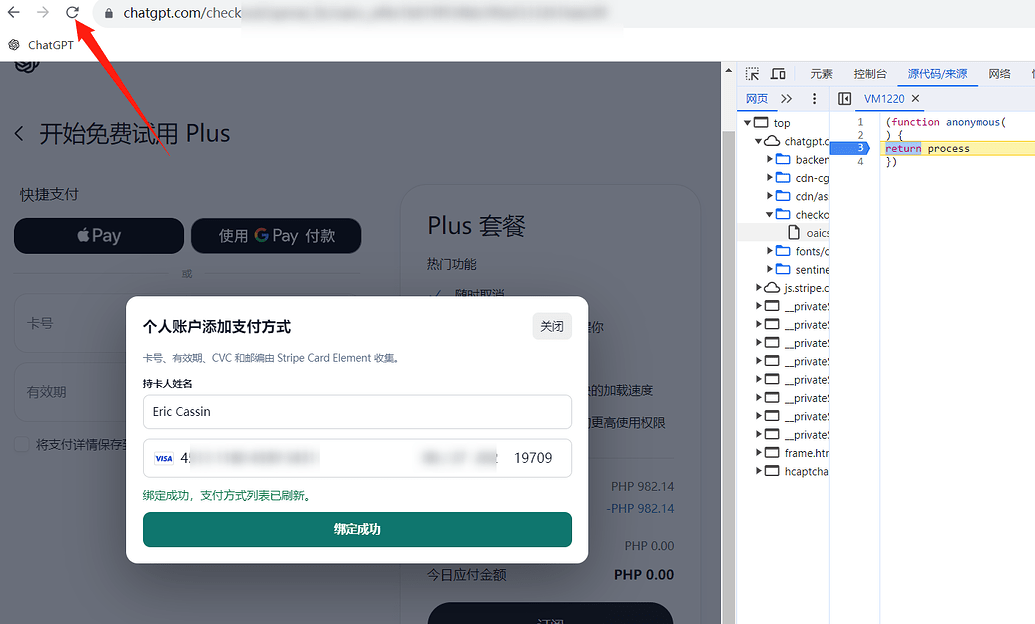Expand the frame.htm frame node

point(758,453)
